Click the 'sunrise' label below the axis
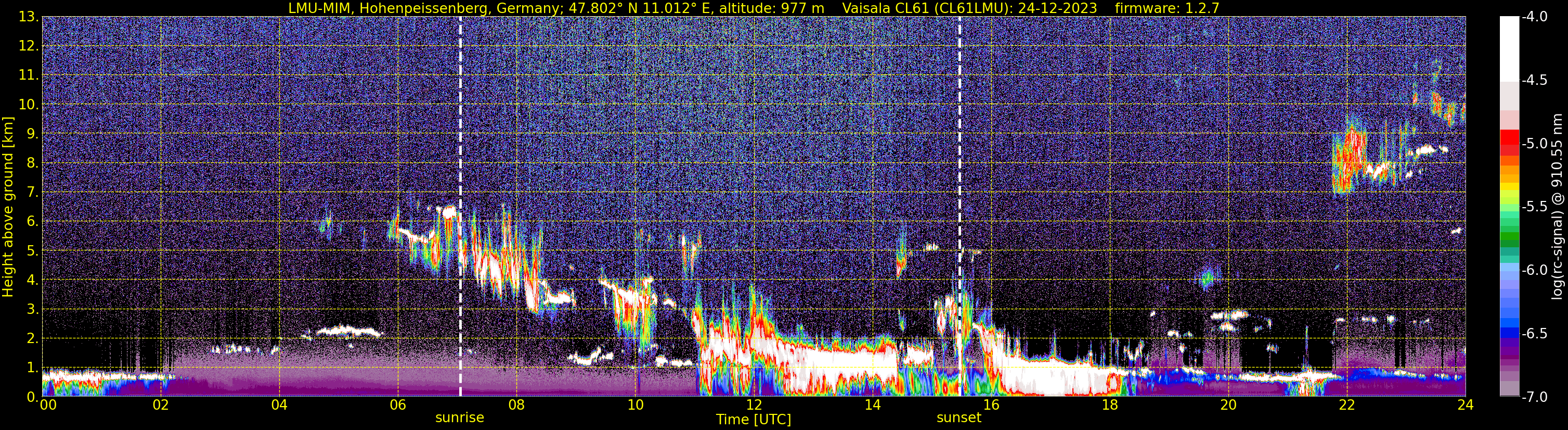The width and height of the screenshot is (1568, 430). click(460, 418)
